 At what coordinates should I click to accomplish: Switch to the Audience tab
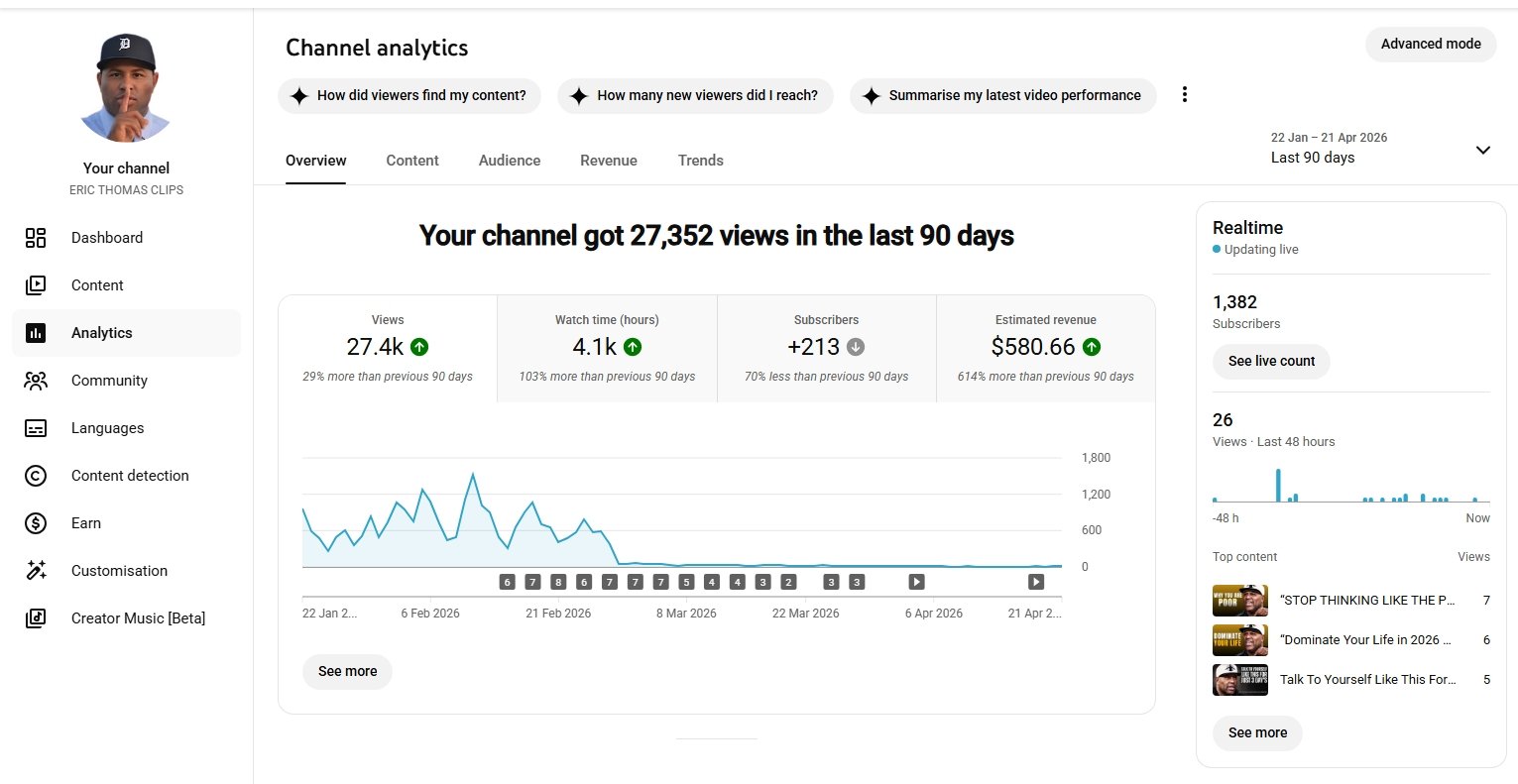click(x=510, y=161)
